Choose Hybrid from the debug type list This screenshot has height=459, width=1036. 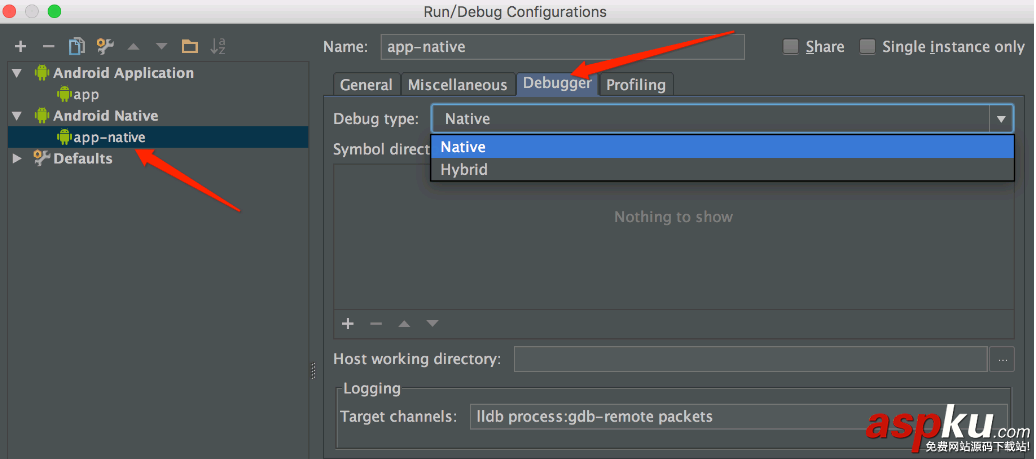tap(464, 170)
